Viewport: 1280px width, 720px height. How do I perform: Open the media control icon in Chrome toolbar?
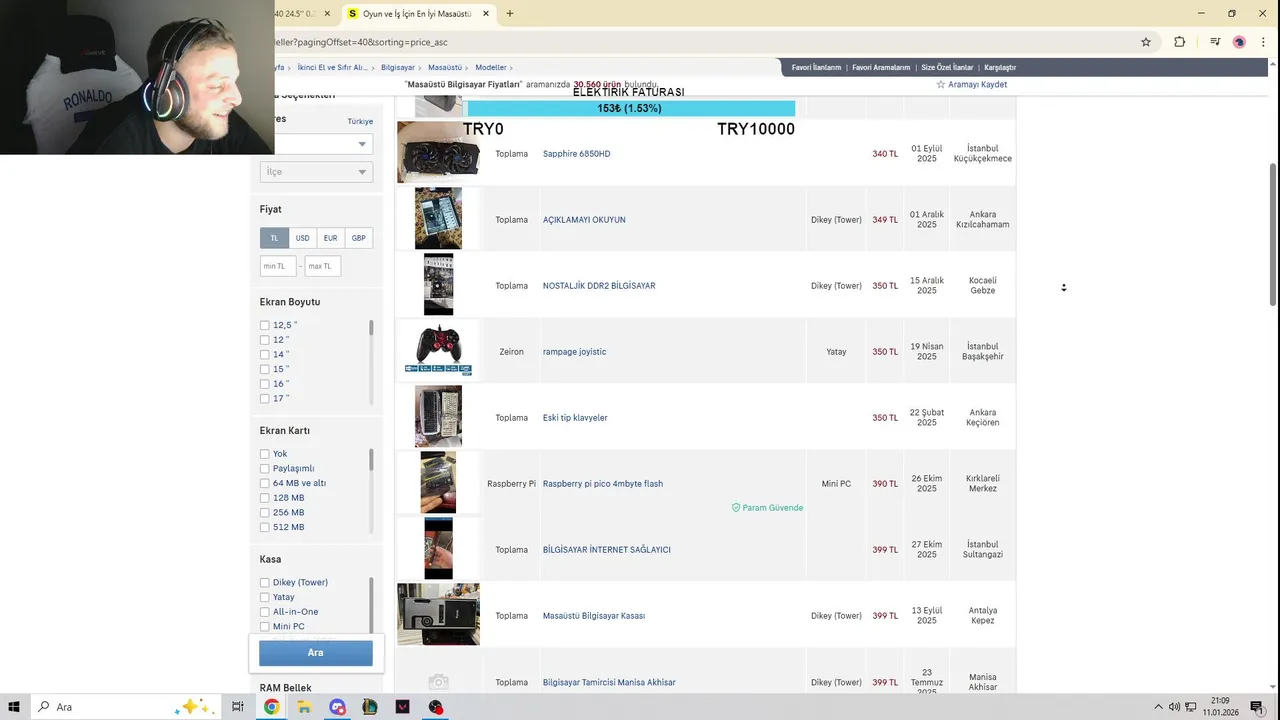tap(1215, 42)
